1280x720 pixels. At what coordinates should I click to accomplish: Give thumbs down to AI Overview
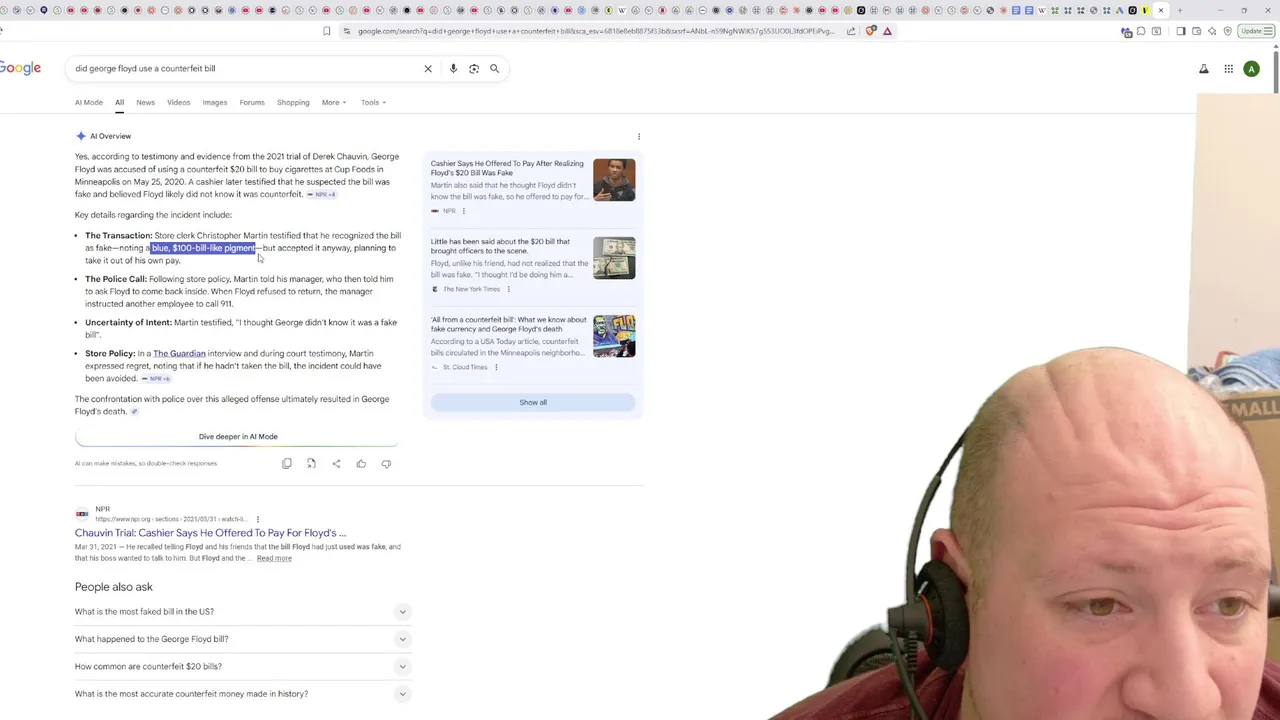pyautogui.click(x=386, y=464)
